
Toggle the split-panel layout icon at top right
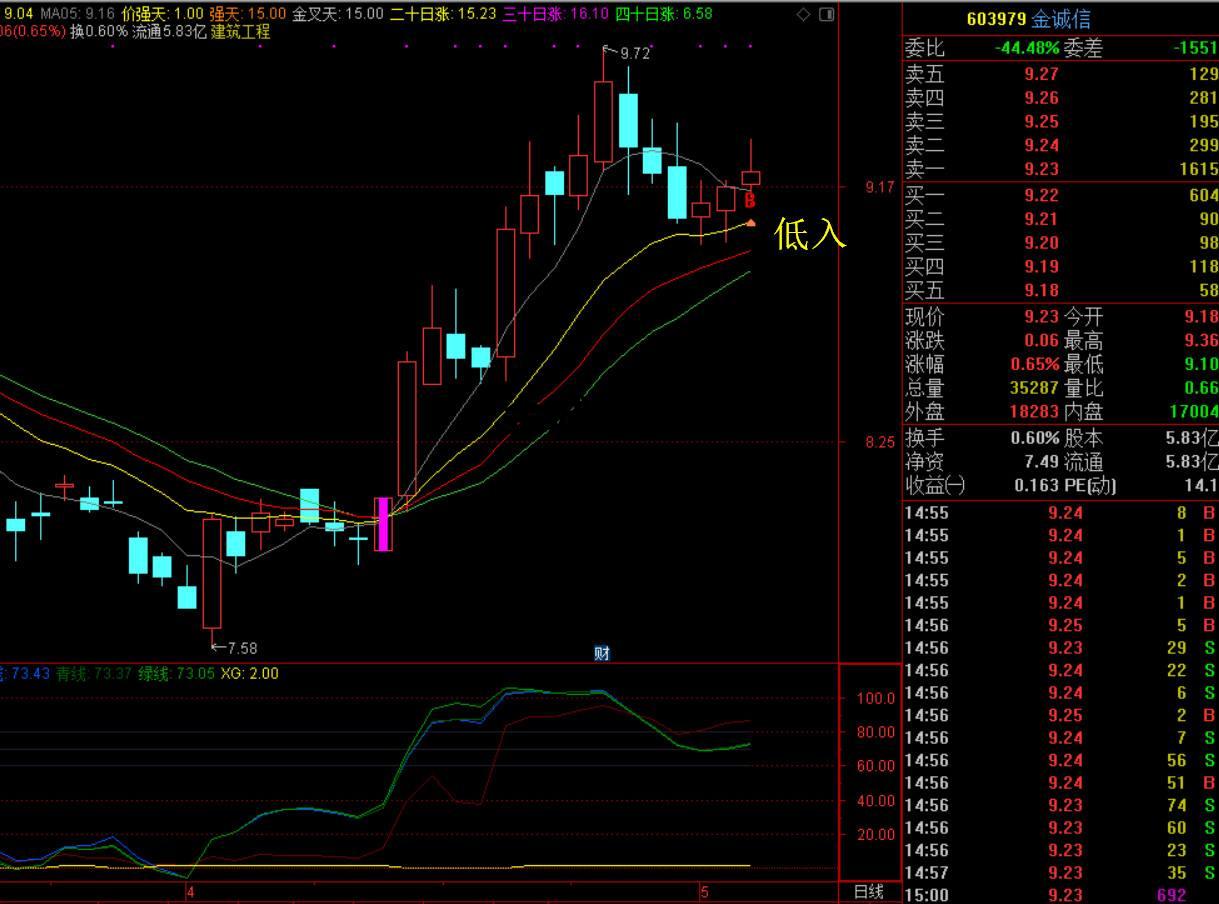(x=825, y=14)
